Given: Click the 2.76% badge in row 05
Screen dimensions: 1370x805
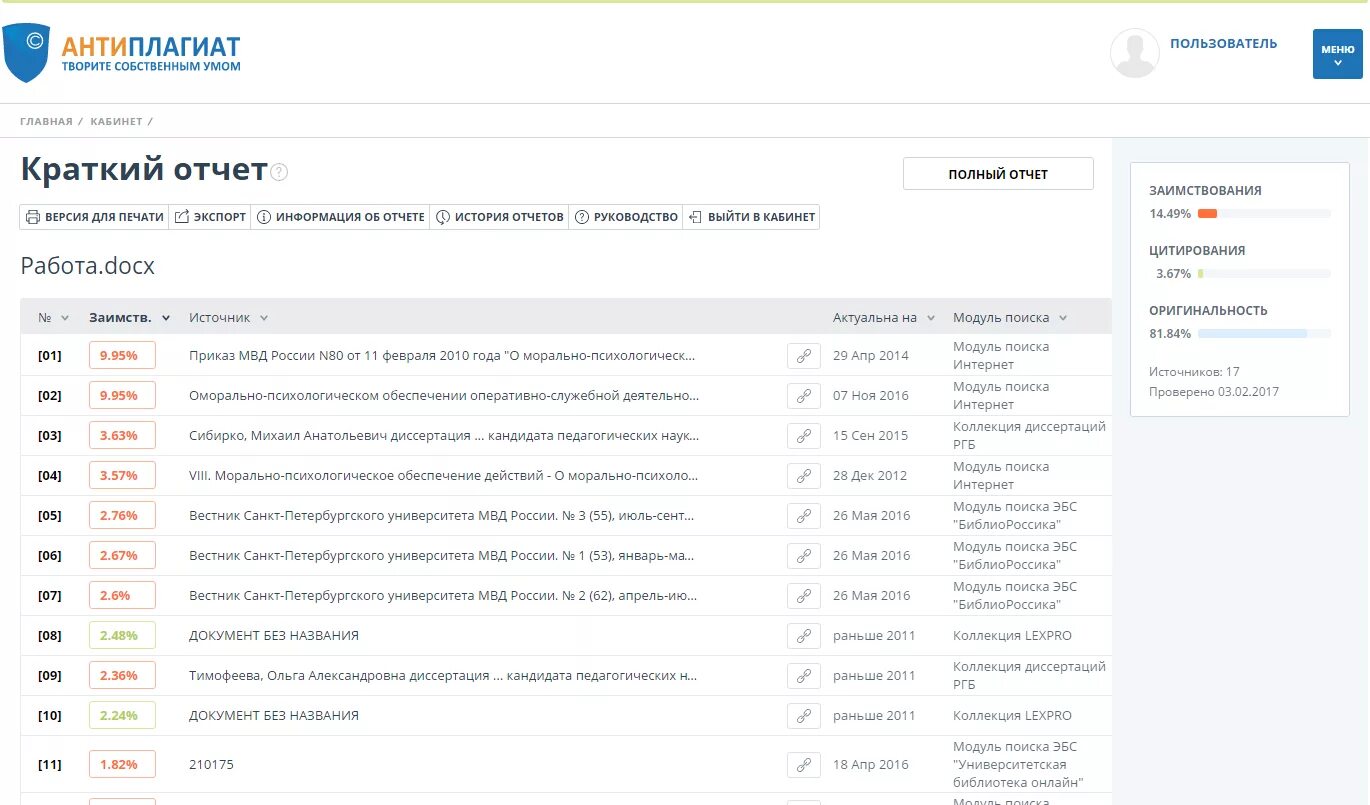Looking at the screenshot, I should coord(122,516).
